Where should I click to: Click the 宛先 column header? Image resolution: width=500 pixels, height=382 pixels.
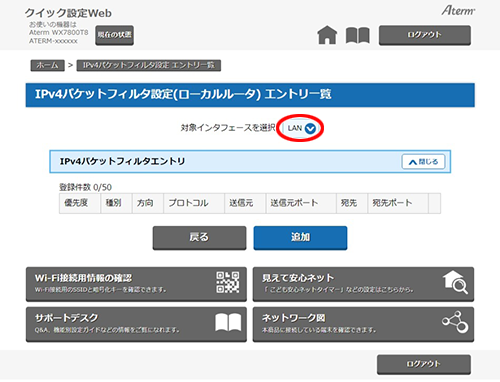(352, 203)
